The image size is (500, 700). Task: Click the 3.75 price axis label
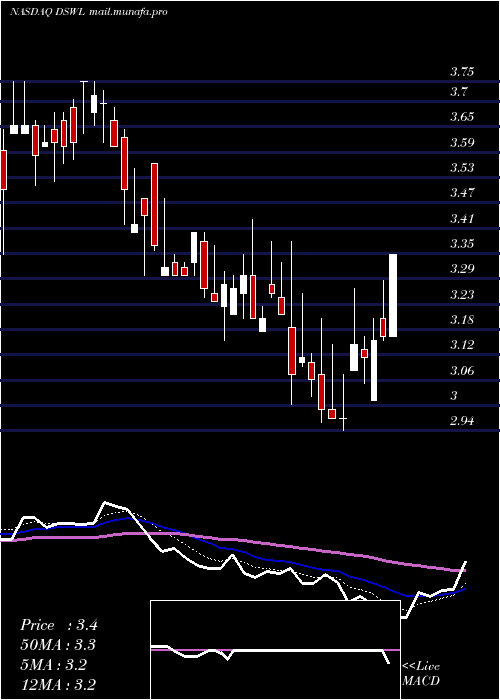point(462,72)
